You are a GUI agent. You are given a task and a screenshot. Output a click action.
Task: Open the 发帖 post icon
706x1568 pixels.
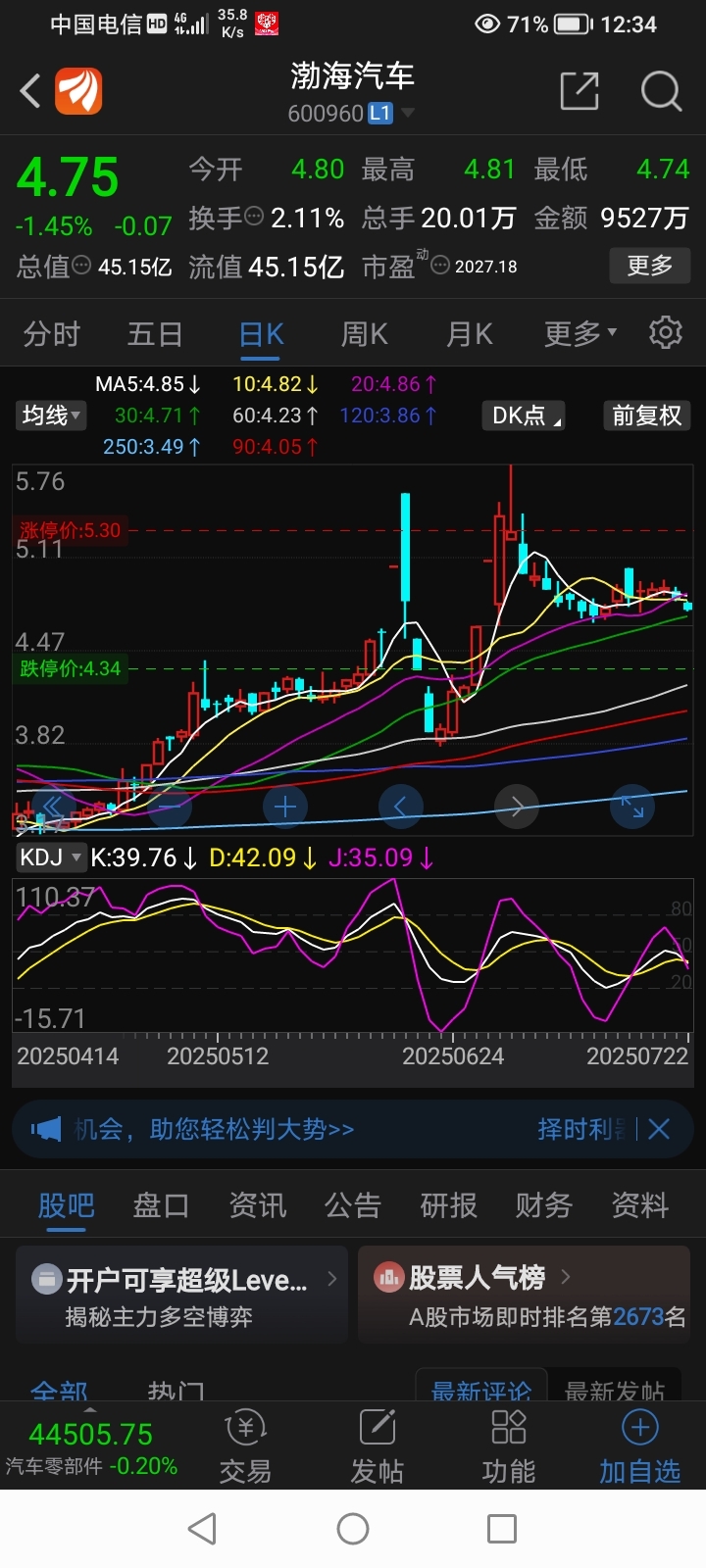(x=378, y=1428)
